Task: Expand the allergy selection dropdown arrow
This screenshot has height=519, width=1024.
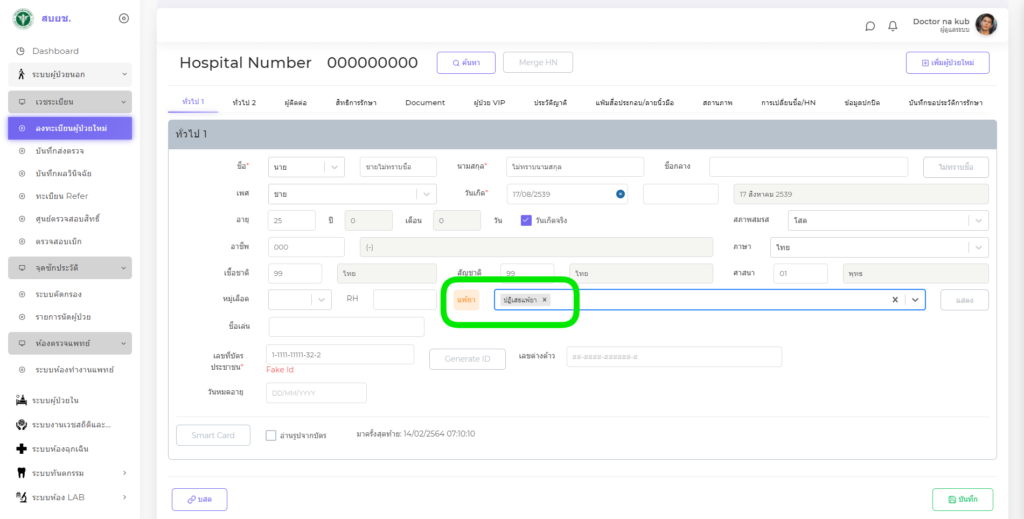Action: point(914,299)
